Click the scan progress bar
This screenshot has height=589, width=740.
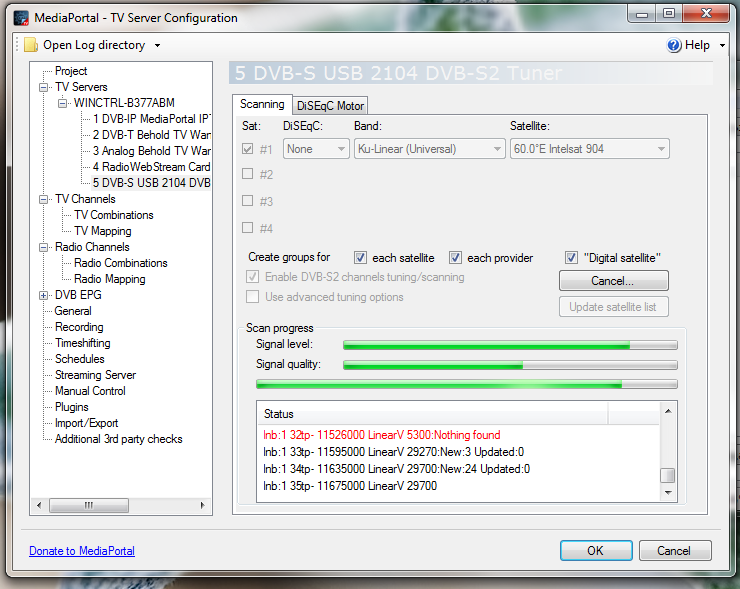coord(466,384)
